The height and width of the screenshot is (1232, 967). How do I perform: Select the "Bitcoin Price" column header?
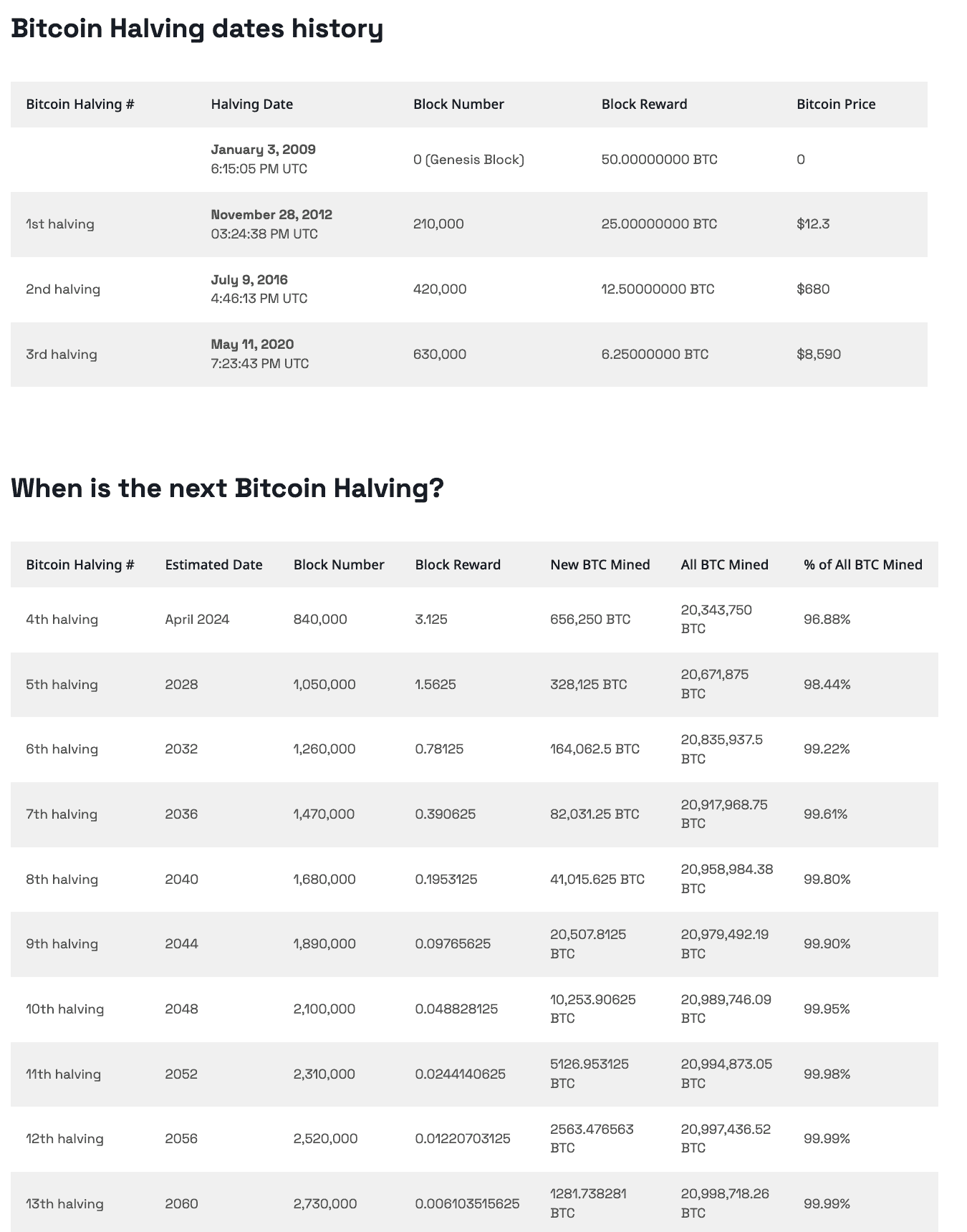(x=835, y=105)
